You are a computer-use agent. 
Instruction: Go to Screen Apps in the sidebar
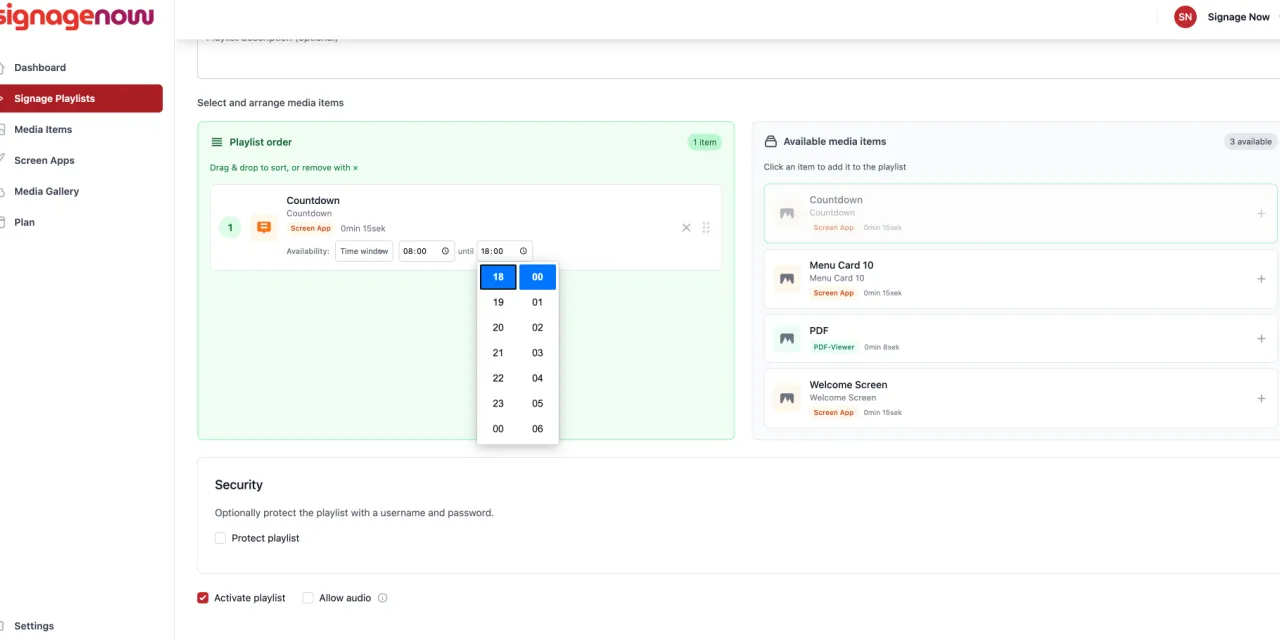coord(44,160)
